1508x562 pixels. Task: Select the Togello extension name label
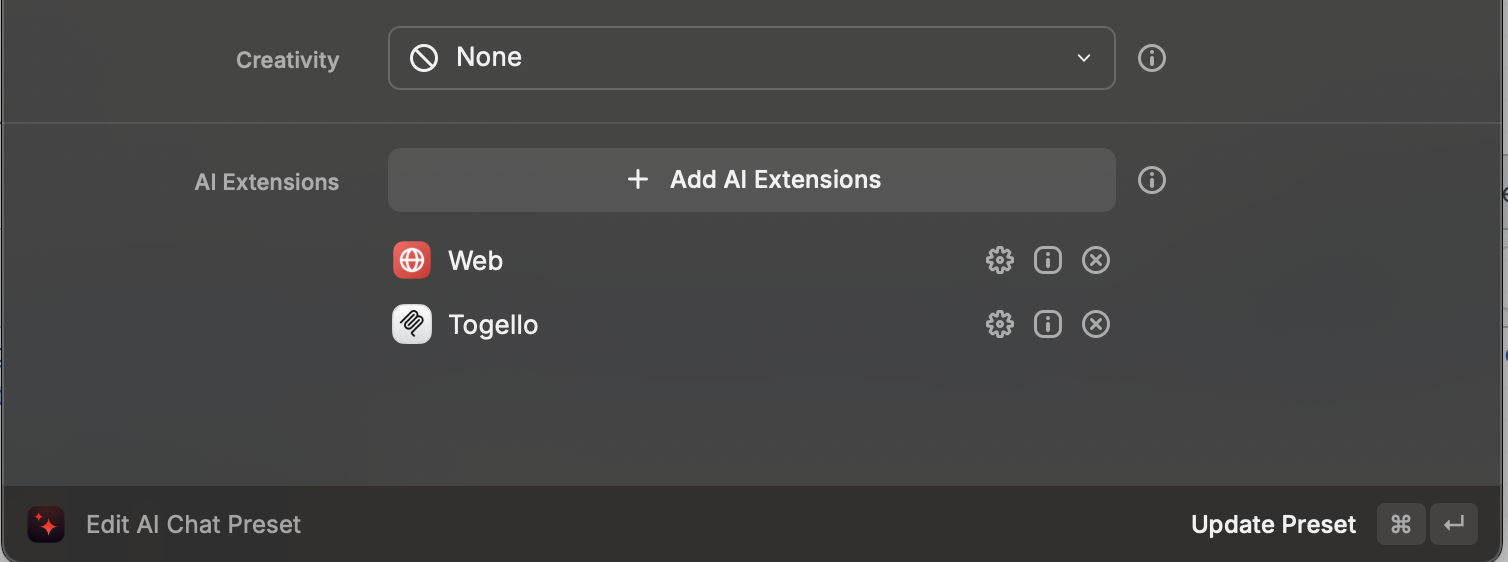493,325
